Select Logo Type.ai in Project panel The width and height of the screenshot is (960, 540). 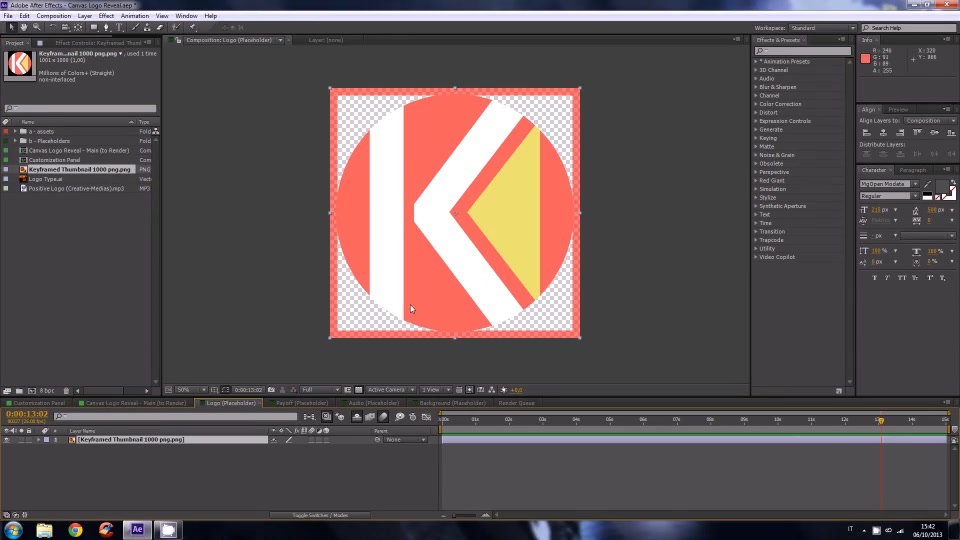coord(45,179)
